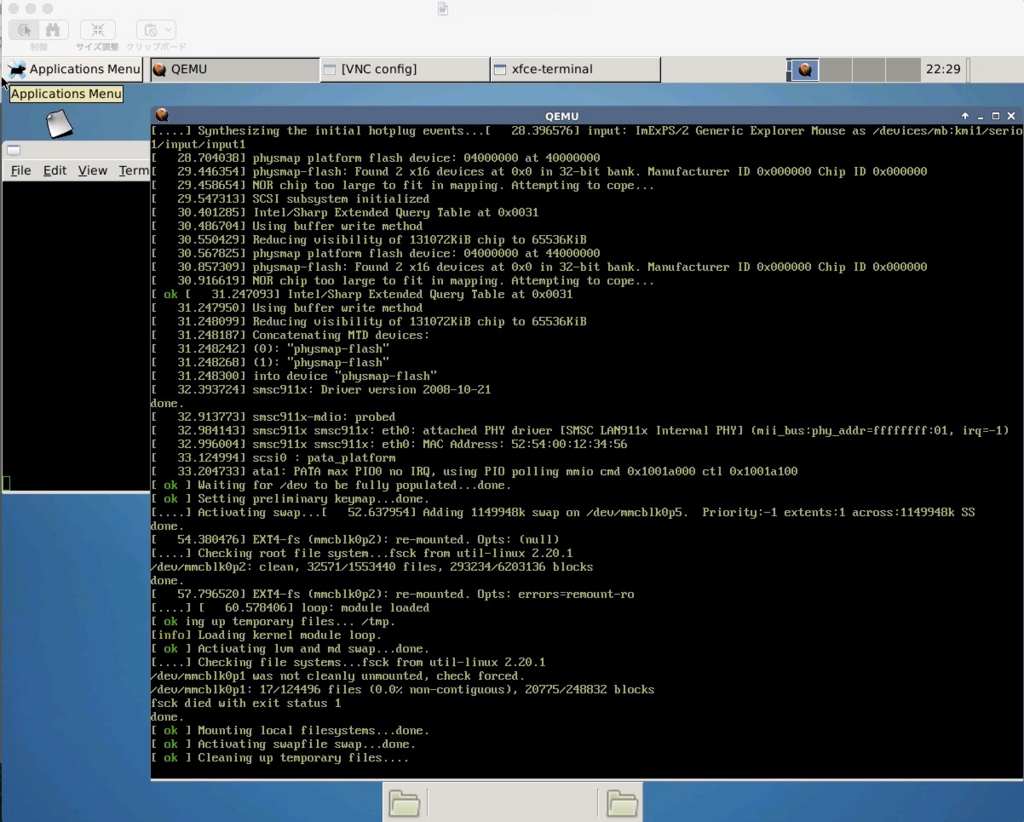Click the QEMU window title bar icon
Image resolution: width=1024 pixels, height=822 pixels.
pos(162,115)
